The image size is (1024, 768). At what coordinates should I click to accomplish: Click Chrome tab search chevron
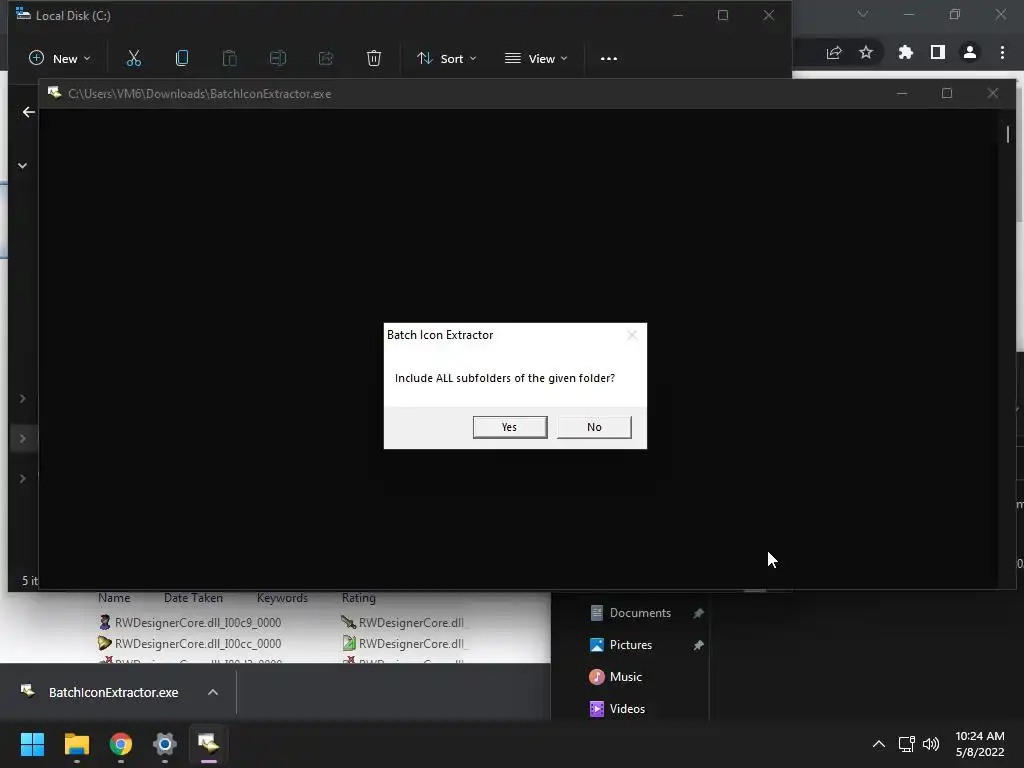point(863,14)
